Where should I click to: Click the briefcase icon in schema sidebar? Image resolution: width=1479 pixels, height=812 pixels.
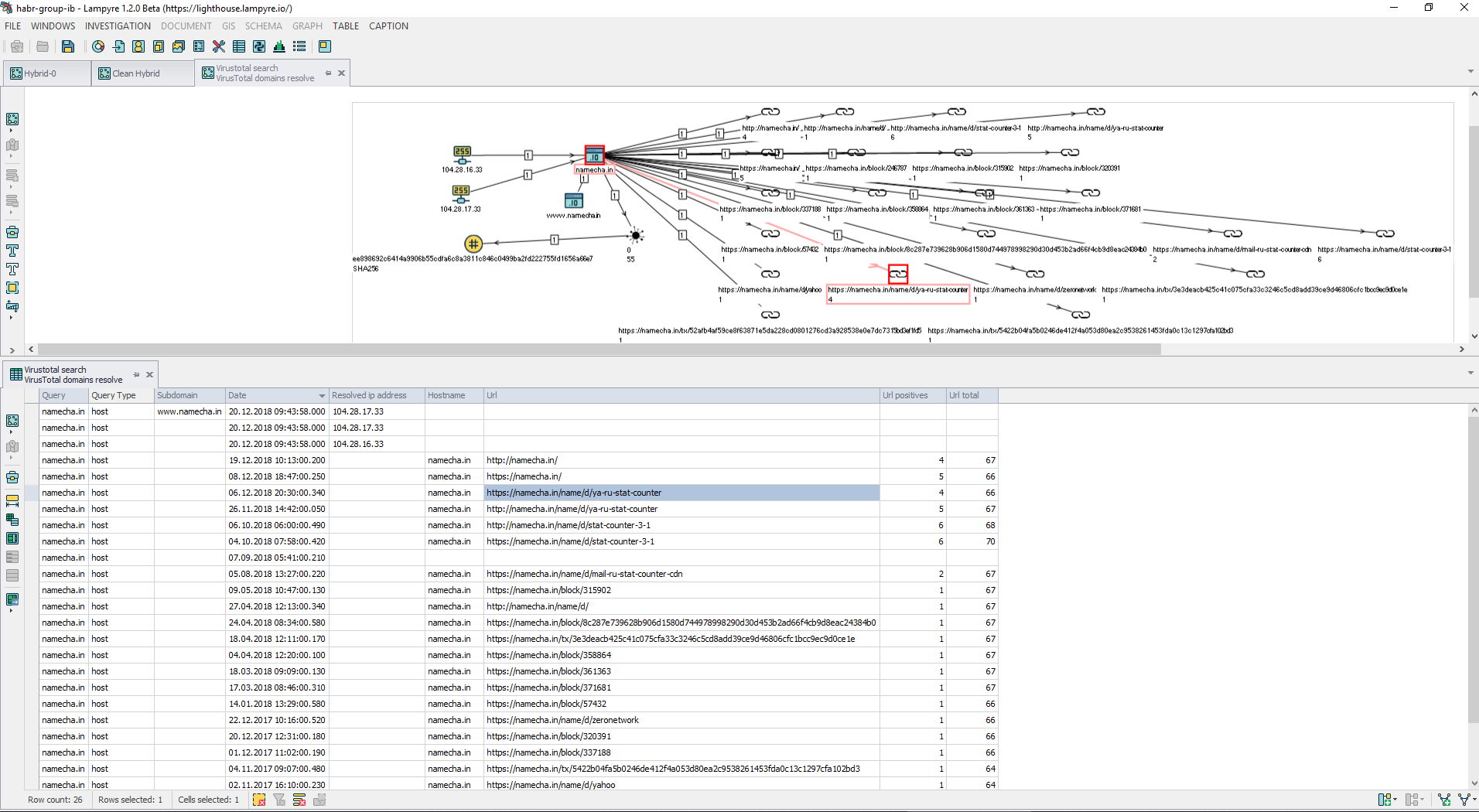click(x=12, y=232)
